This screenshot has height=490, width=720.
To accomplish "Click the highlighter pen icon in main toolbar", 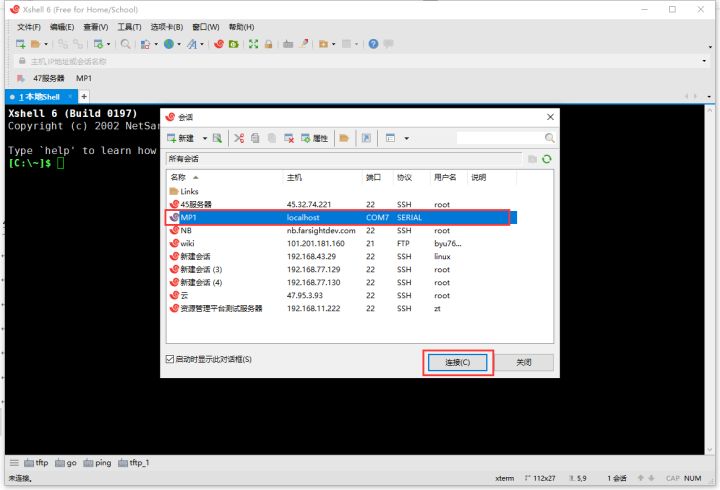I will 304,44.
